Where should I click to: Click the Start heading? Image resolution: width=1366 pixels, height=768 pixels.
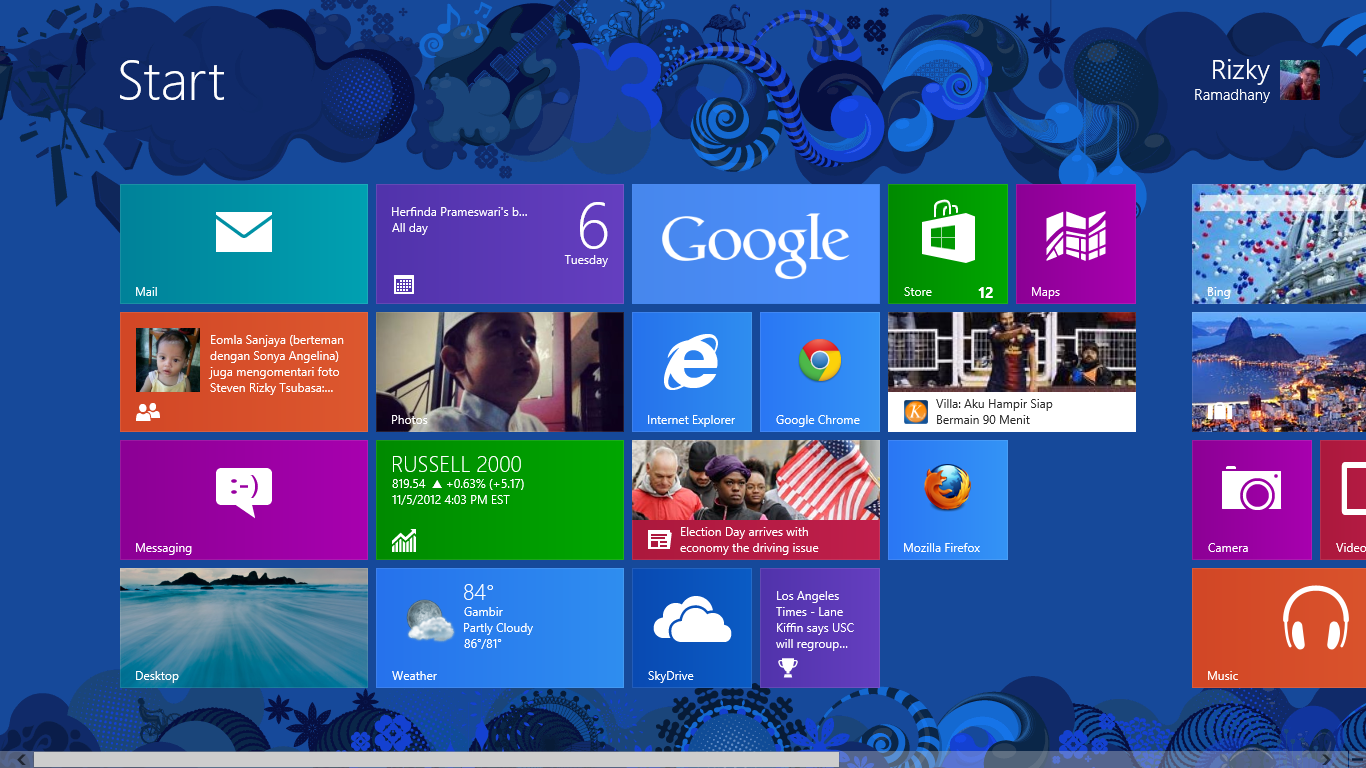point(172,81)
